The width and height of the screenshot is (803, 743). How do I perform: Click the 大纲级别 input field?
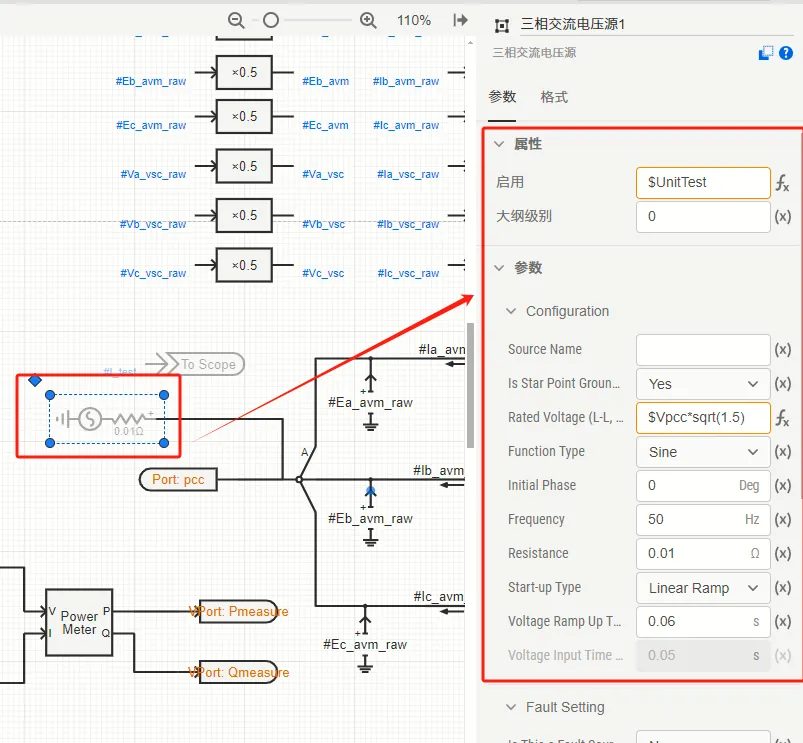click(x=703, y=217)
